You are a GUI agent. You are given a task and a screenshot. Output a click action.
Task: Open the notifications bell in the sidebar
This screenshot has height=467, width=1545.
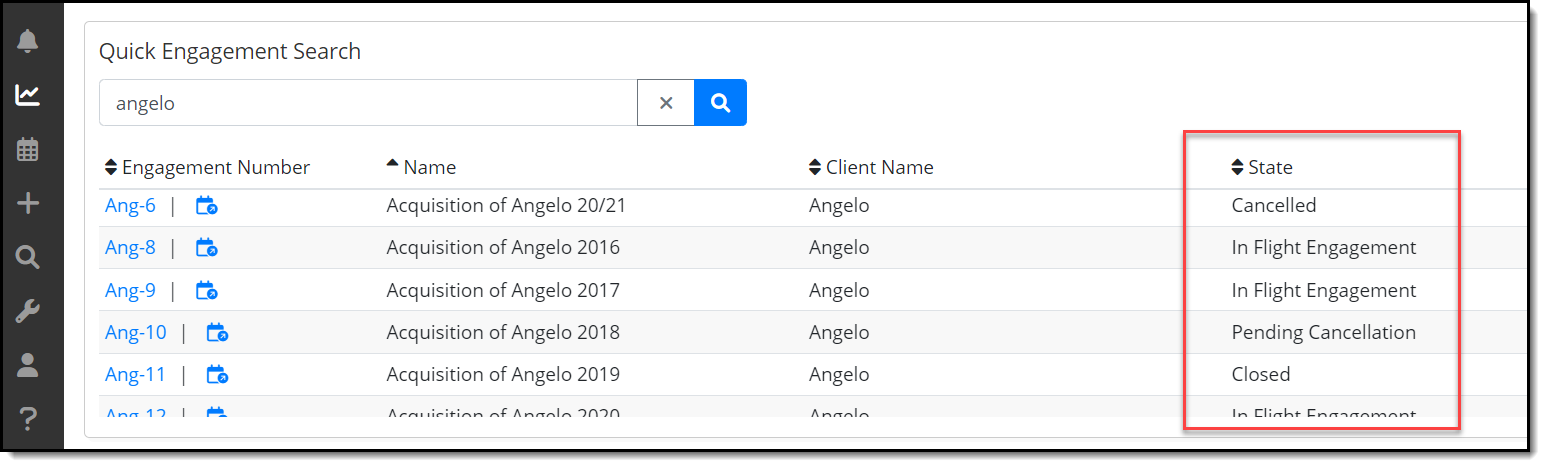coord(28,41)
